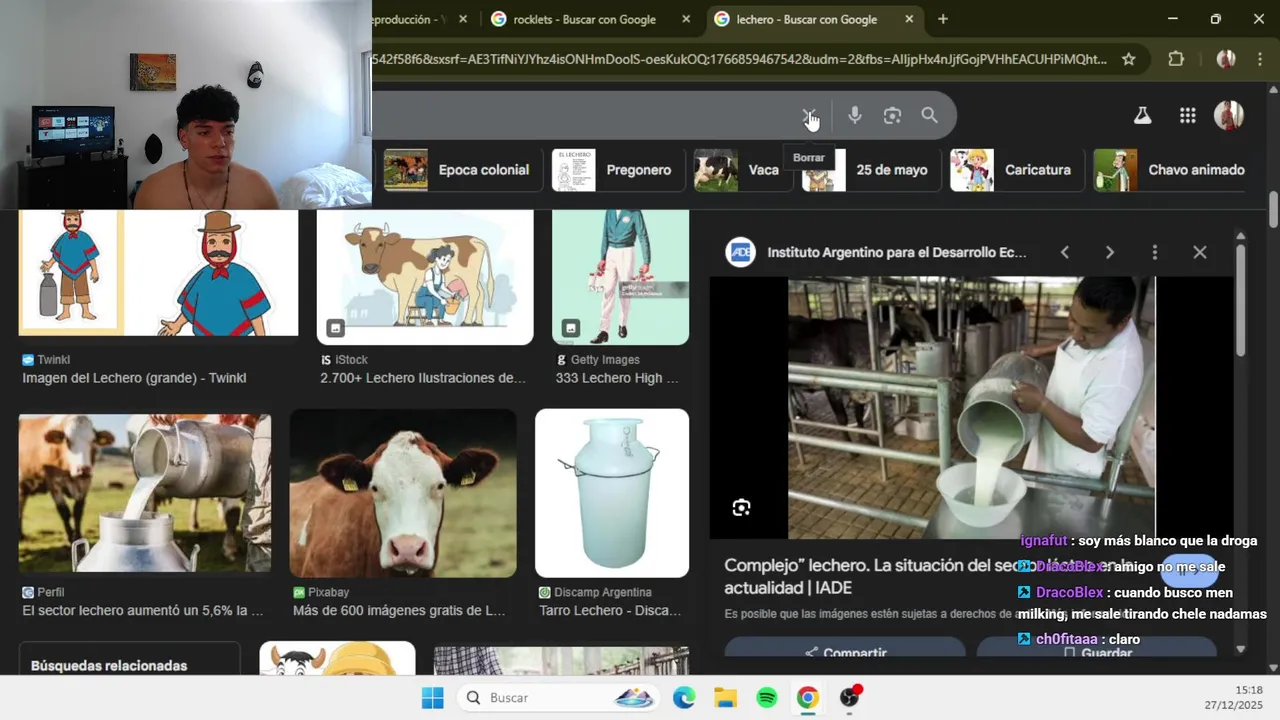
Task: Open Chrome profile icon in toolbar
Action: (x=1225, y=59)
